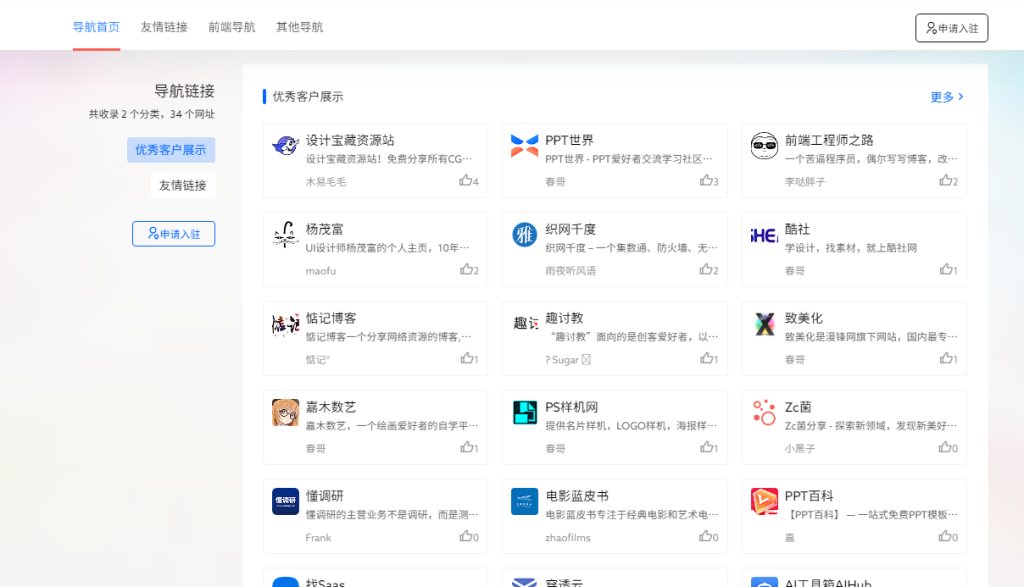
Task: Select the 优秀客户展示 sidebar category
Action: pos(171,150)
